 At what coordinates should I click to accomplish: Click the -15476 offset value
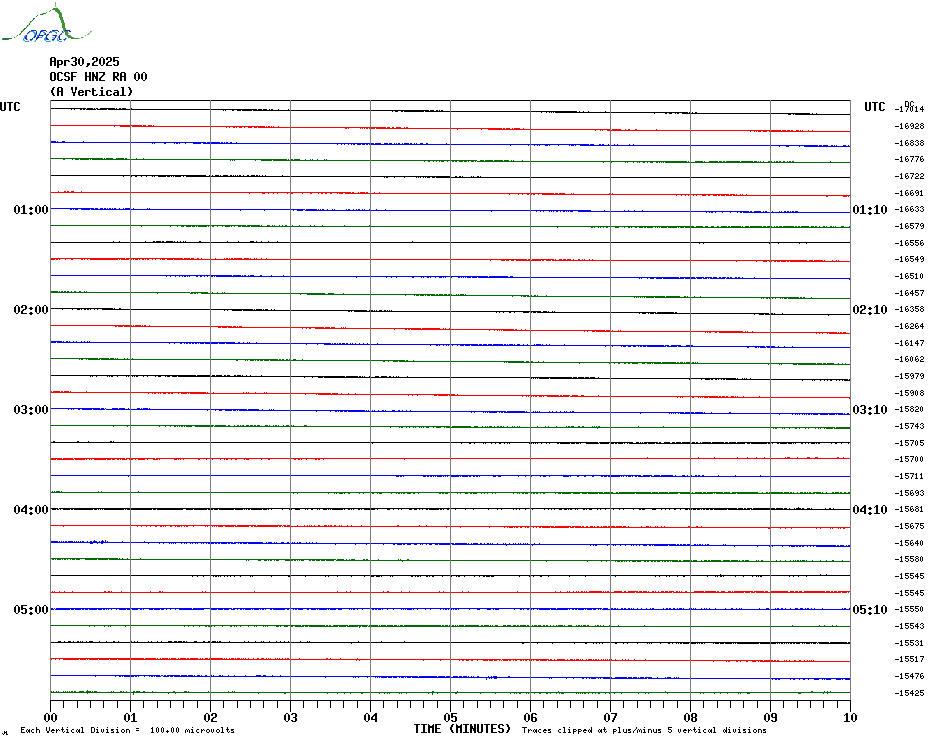(x=909, y=676)
